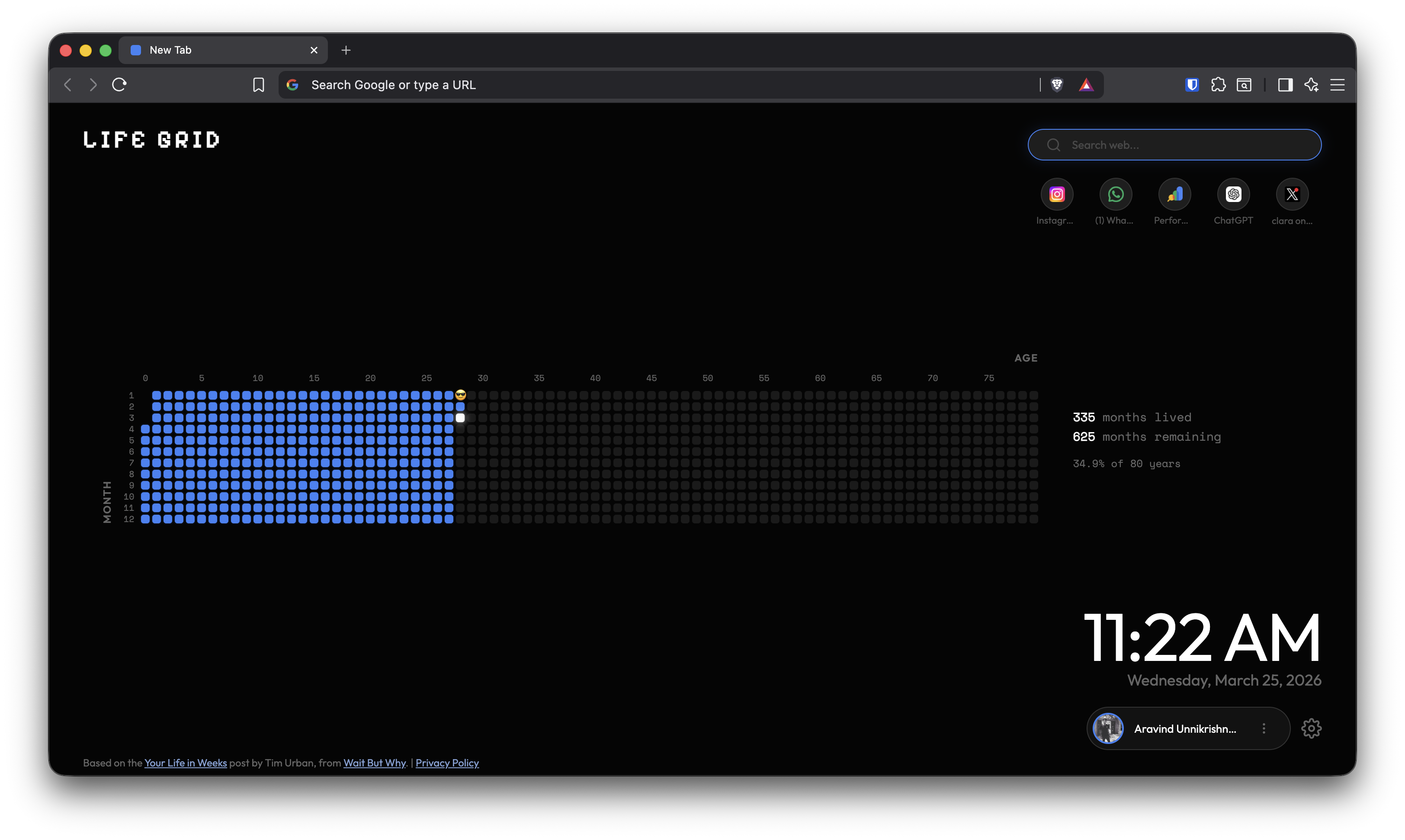Click the 'Your Life in Weeks' link

pos(185,763)
